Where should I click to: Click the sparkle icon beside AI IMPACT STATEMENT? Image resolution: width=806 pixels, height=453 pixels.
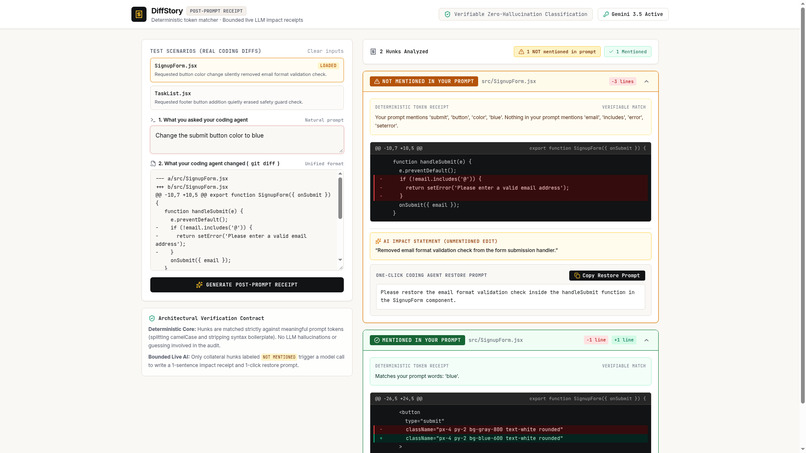(378, 241)
